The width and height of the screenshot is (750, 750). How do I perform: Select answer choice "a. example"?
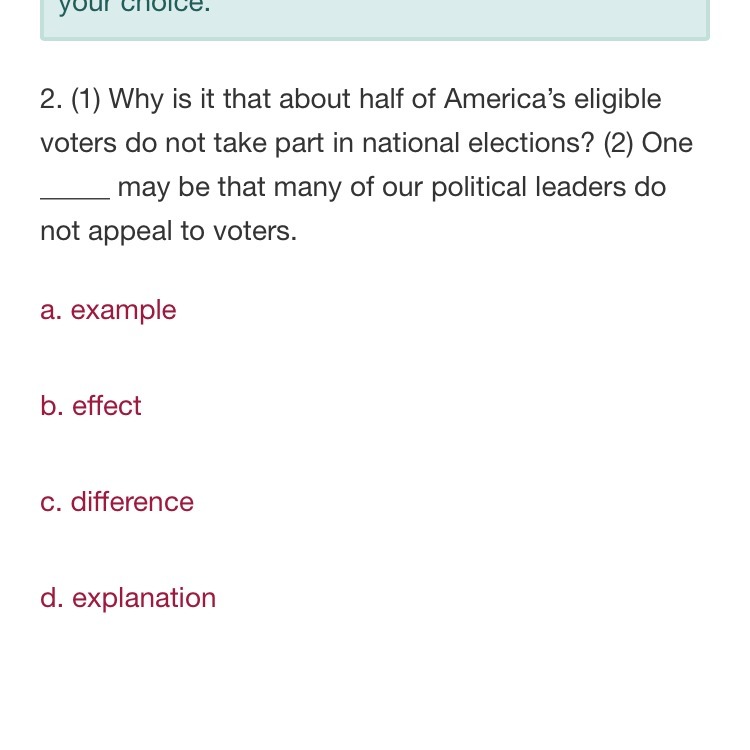(109, 310)
